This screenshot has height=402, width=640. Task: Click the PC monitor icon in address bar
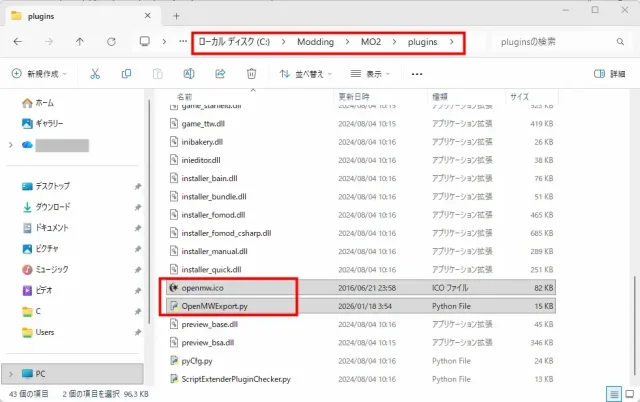pyautogui.click(x=144, y=42)
